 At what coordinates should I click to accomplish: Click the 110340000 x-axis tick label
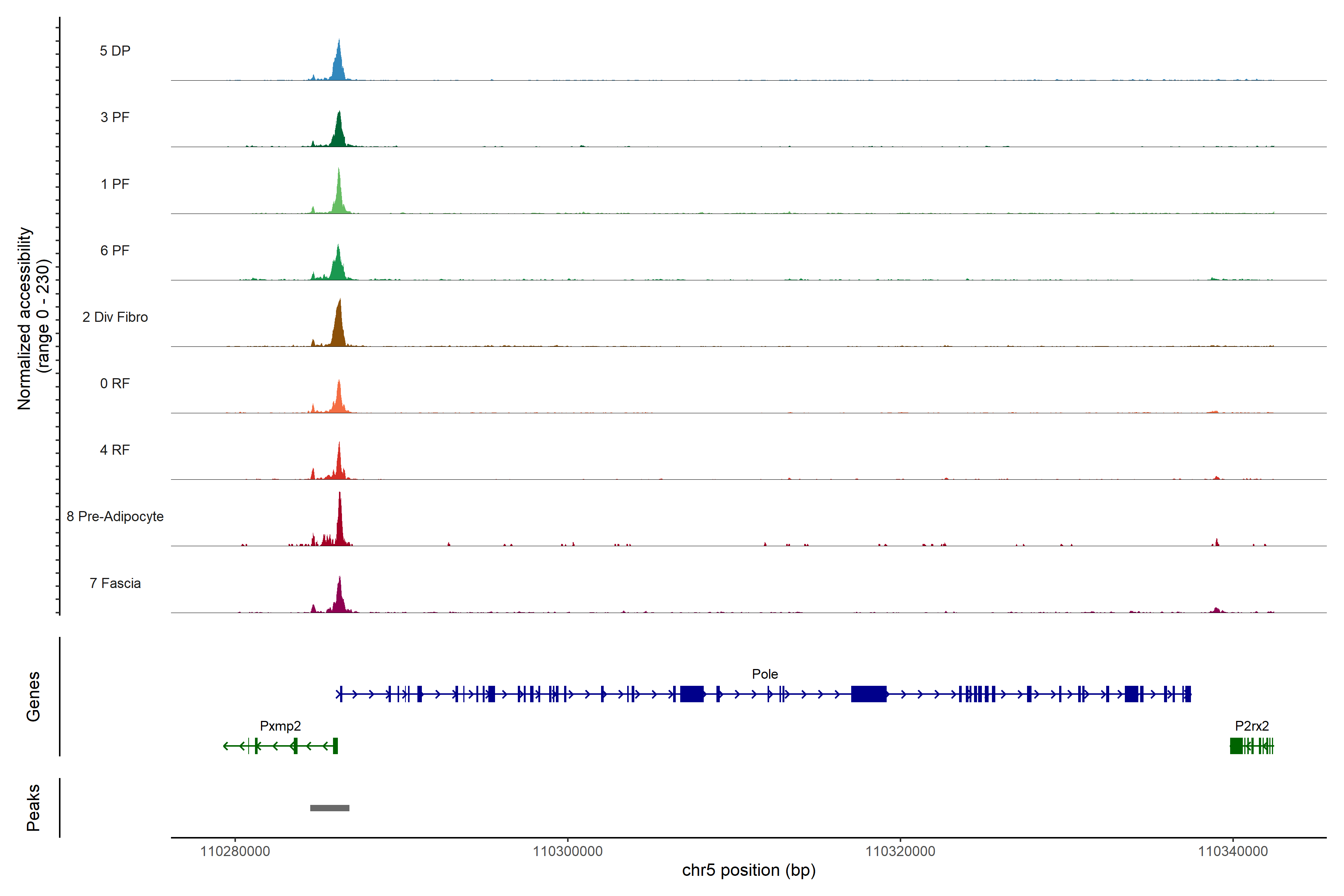coord(1233,852)
